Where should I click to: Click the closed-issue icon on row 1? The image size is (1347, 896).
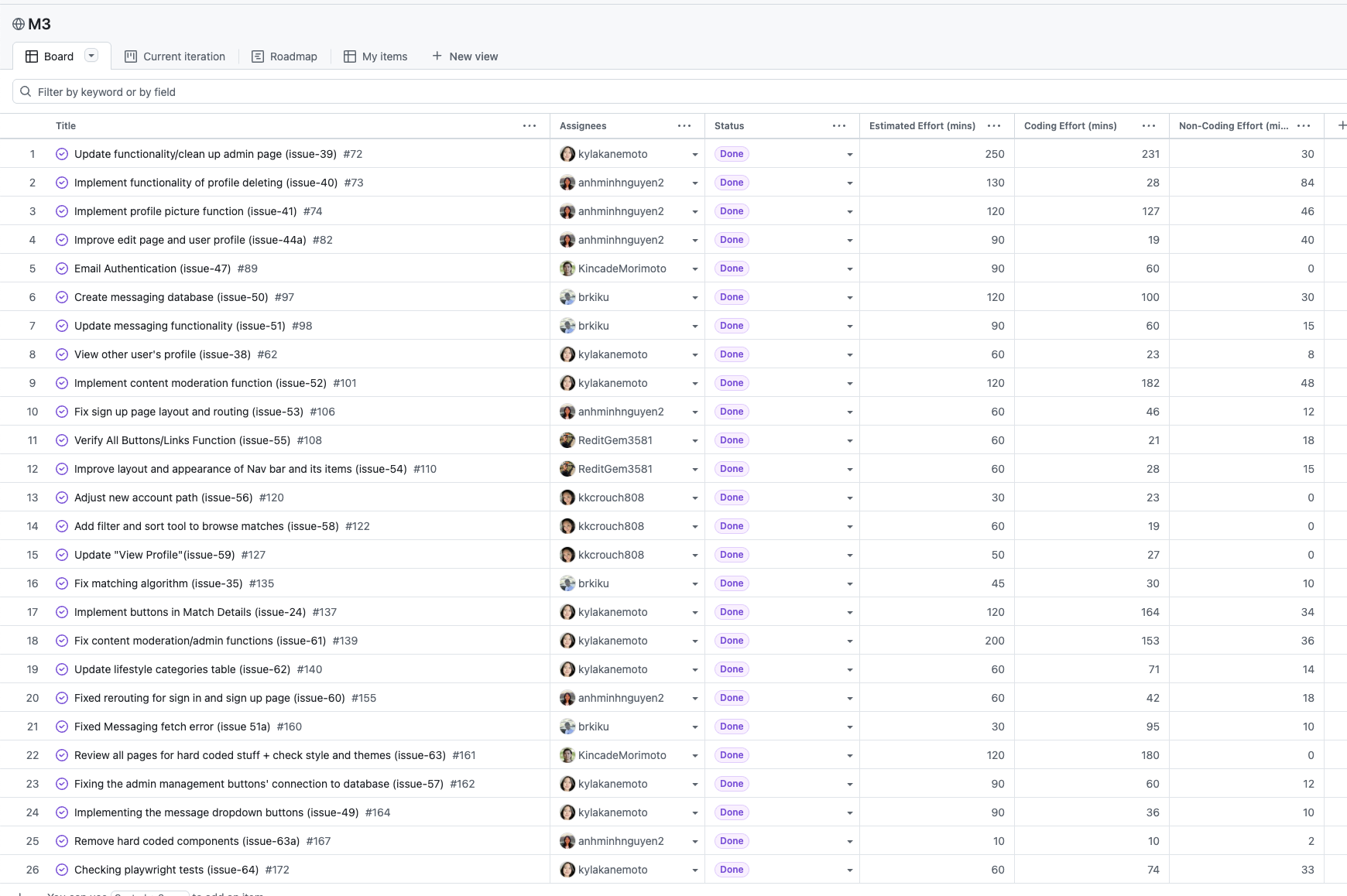tap(62, 154)
